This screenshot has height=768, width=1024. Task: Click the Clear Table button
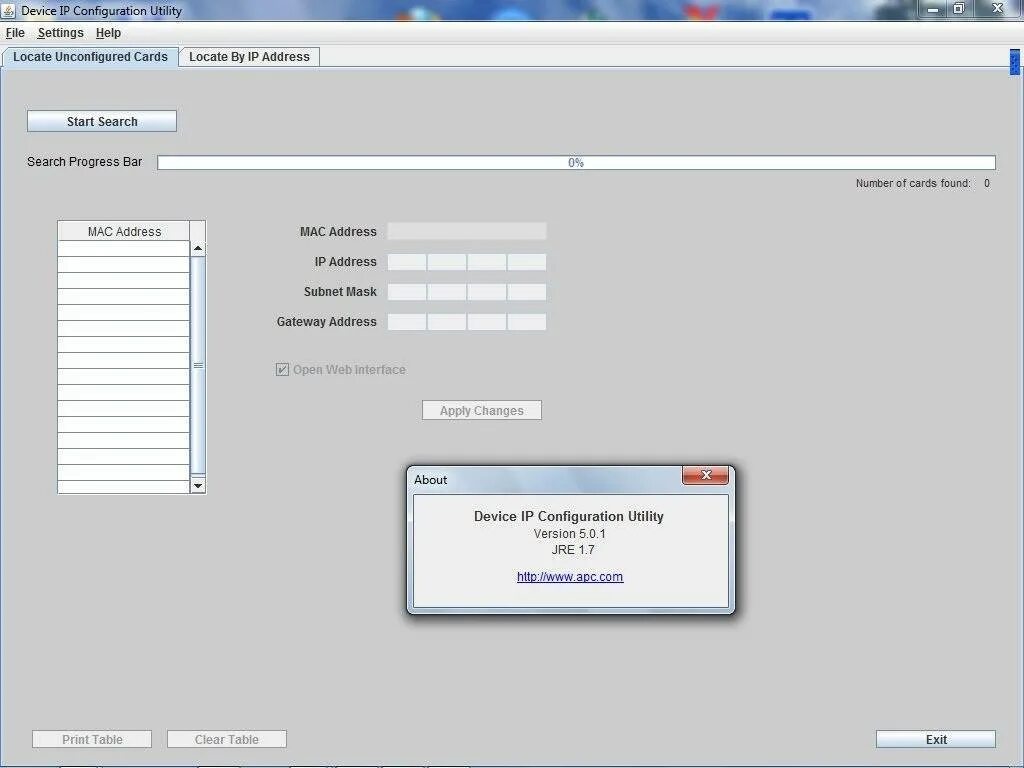click(x=227, y=739)
